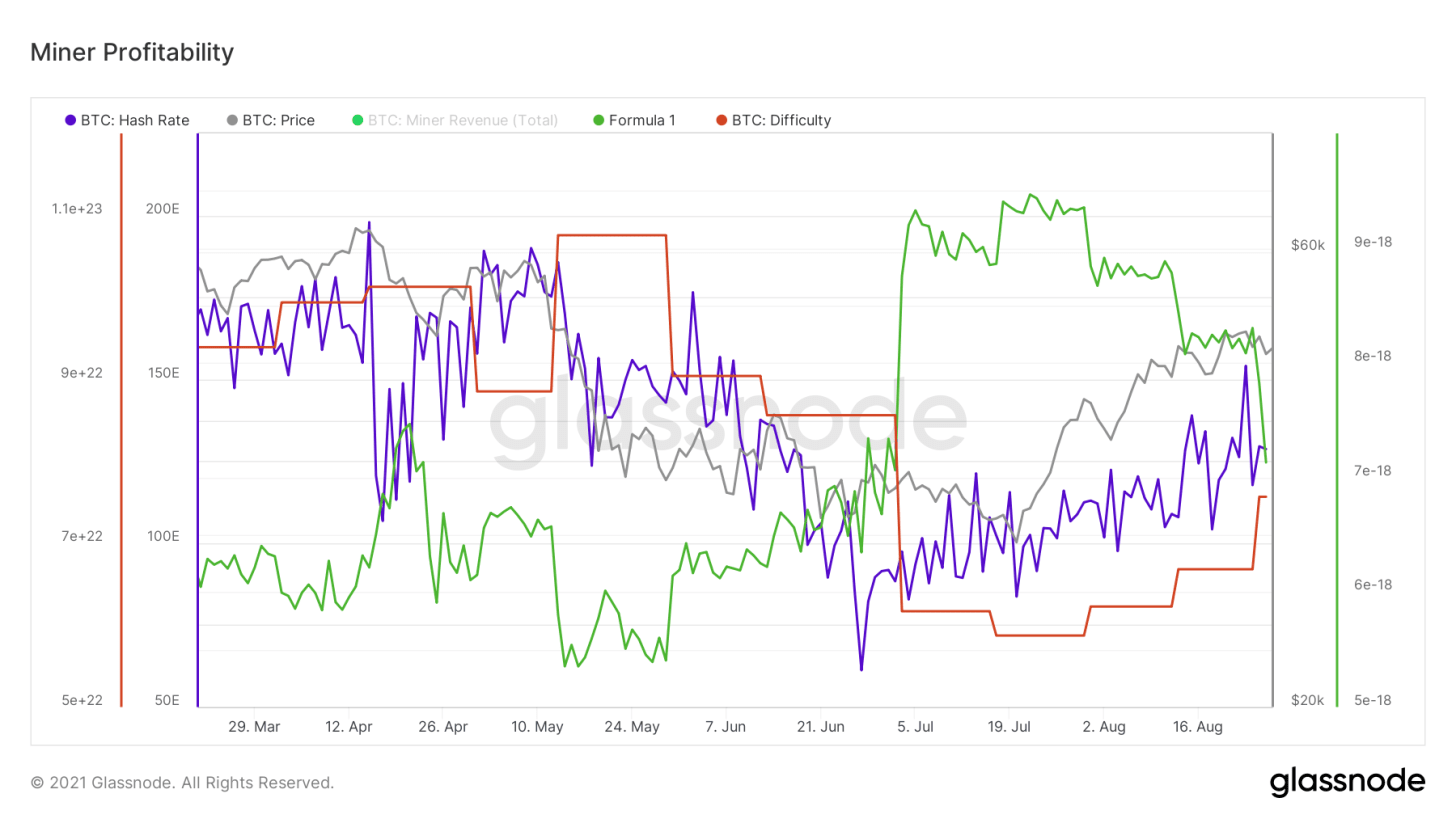This screenshot has width=1456, height=819.
Task: Click the green dot beside Formula 1
Action: [598, 121]
